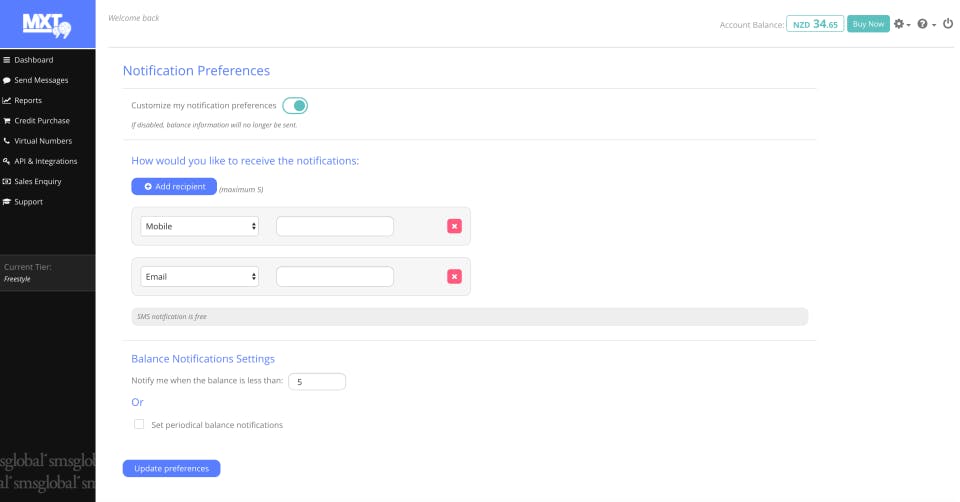This screenshot has width=960, height=502.
Task: Toggle customize notification preferences switch
Action: coord(295,105)
